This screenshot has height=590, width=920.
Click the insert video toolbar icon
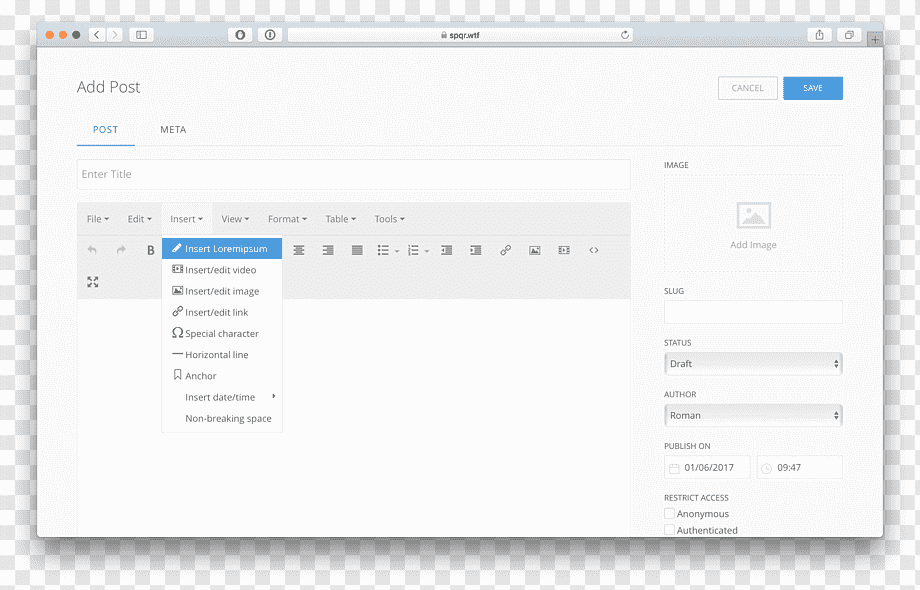coord(564,250)
